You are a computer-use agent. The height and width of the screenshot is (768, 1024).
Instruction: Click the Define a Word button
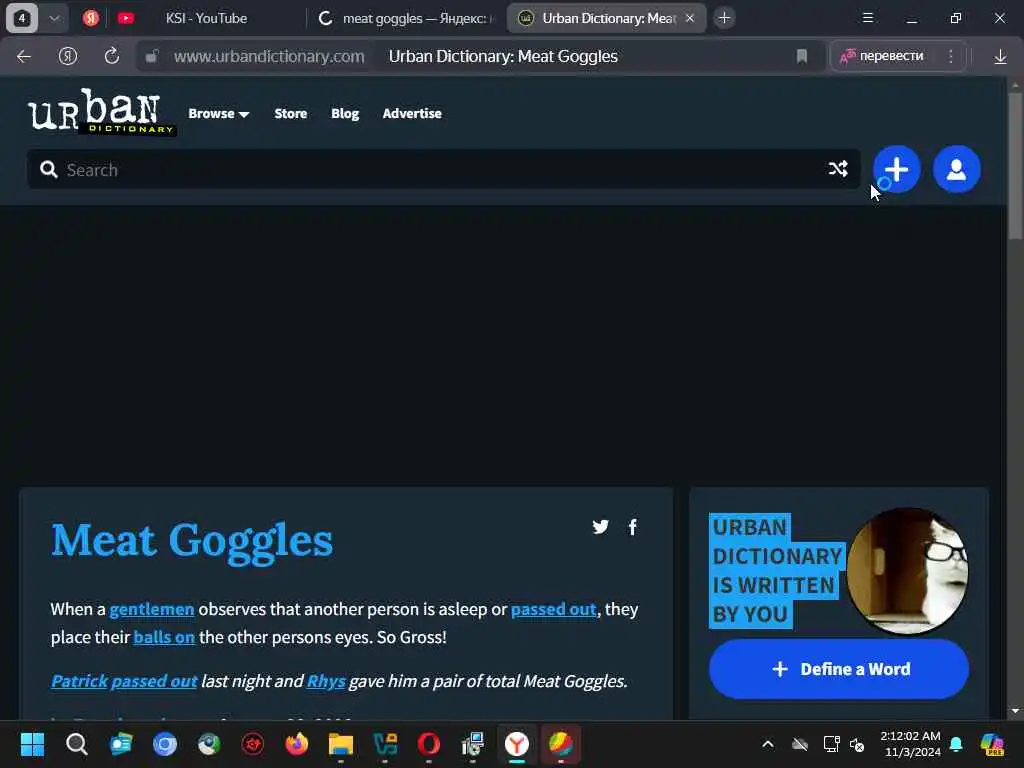839,669
